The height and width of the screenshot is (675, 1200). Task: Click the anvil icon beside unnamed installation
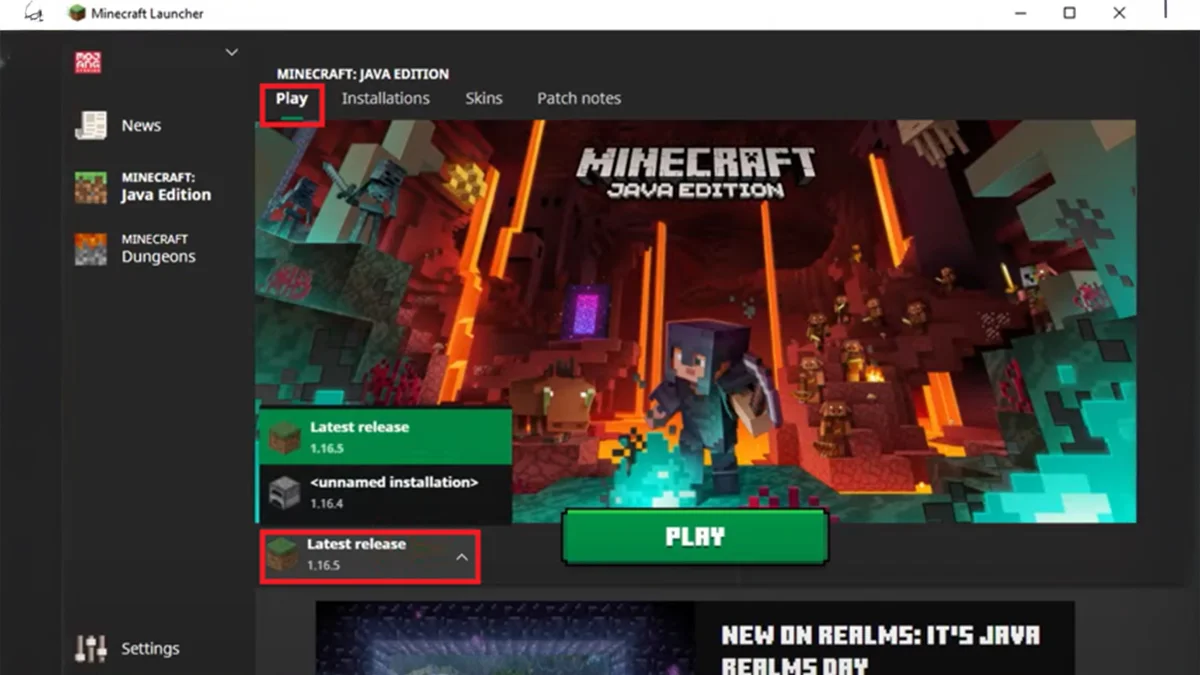point(285,491)
